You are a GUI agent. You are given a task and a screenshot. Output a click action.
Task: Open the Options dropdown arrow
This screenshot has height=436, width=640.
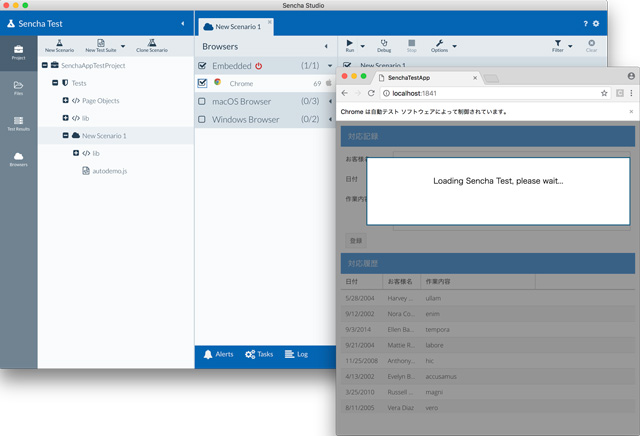454,46
